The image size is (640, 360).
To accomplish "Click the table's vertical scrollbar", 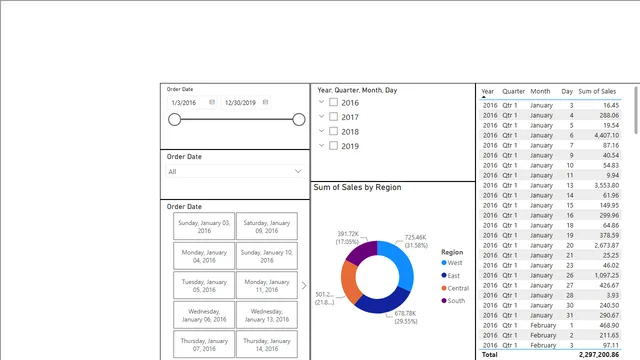I will coord(636,110).
